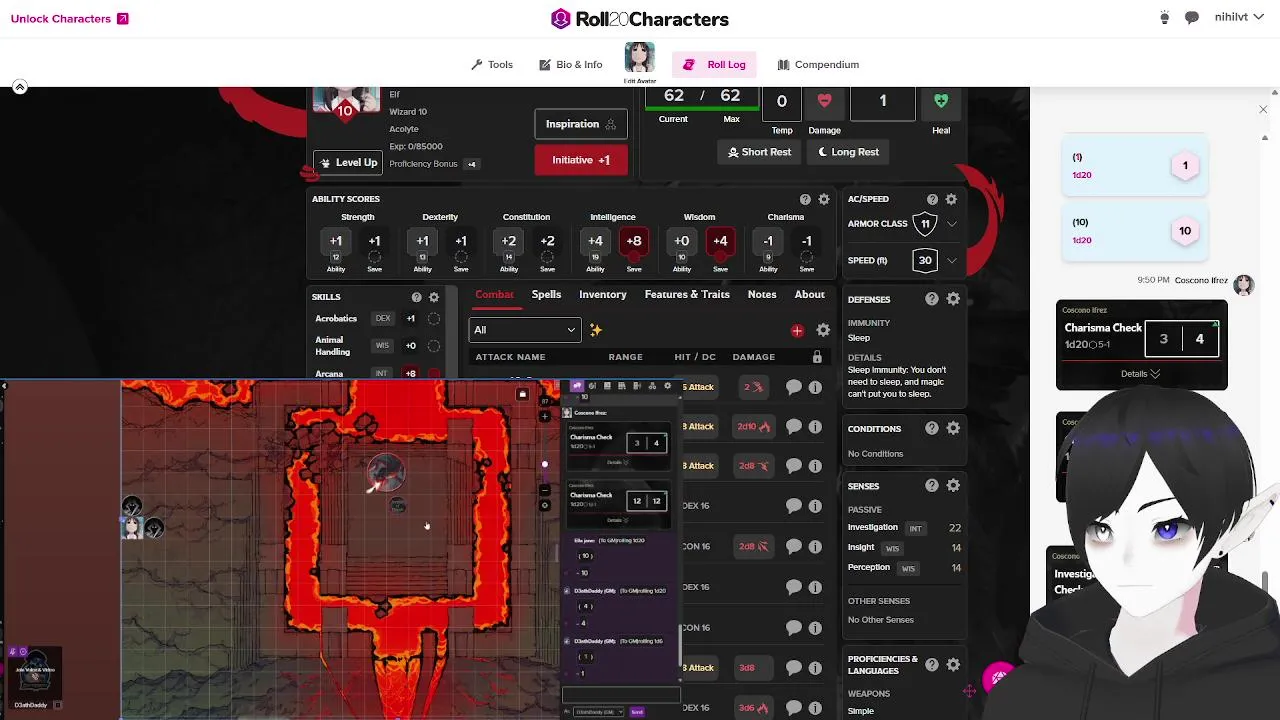1280x720 pixels.
Task: Open the Notes tab
Action: (762, 295)
